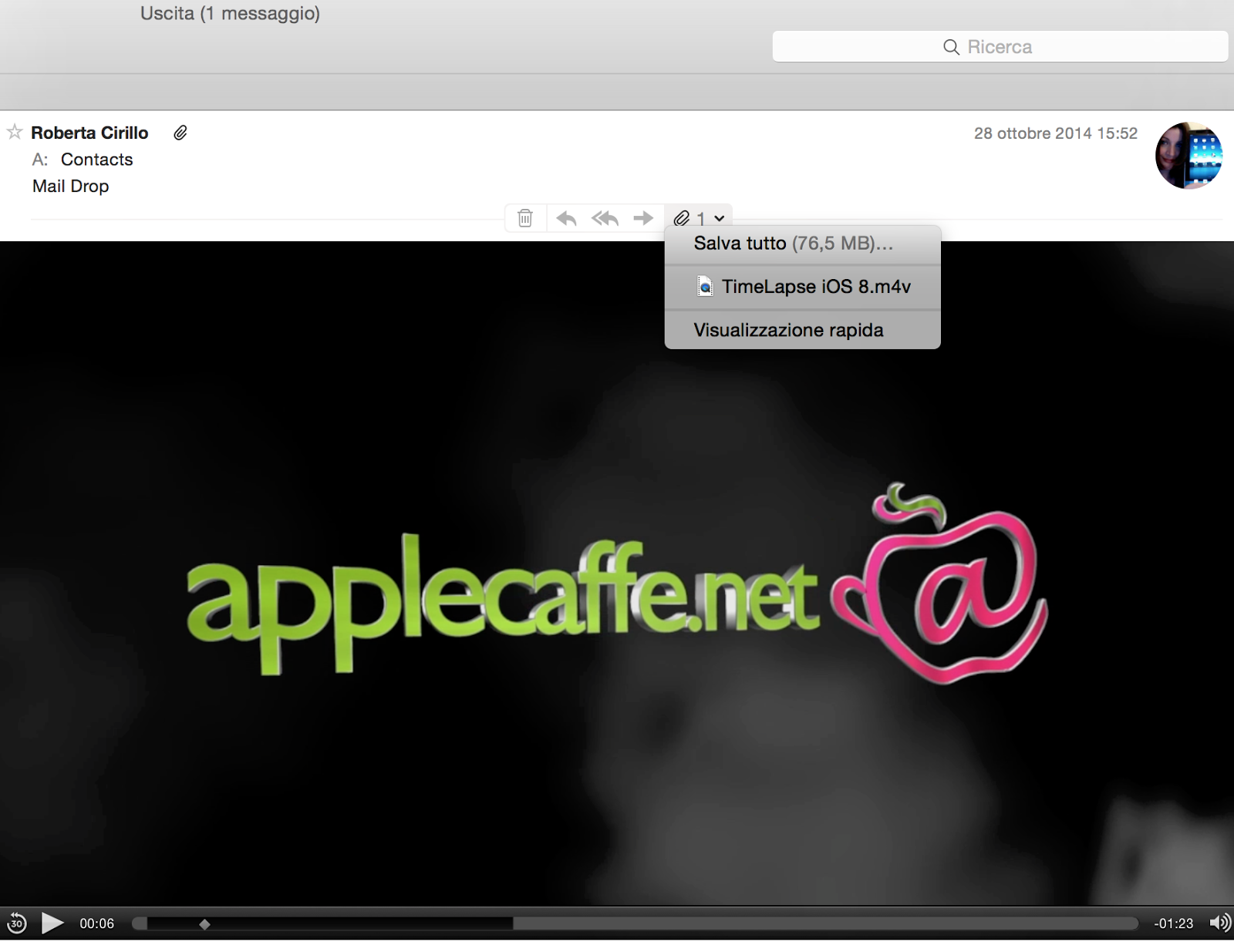Delete the message with the trash icon
Image resolution: width=1234 pixels, height=952 pixels.
point(525,218)
